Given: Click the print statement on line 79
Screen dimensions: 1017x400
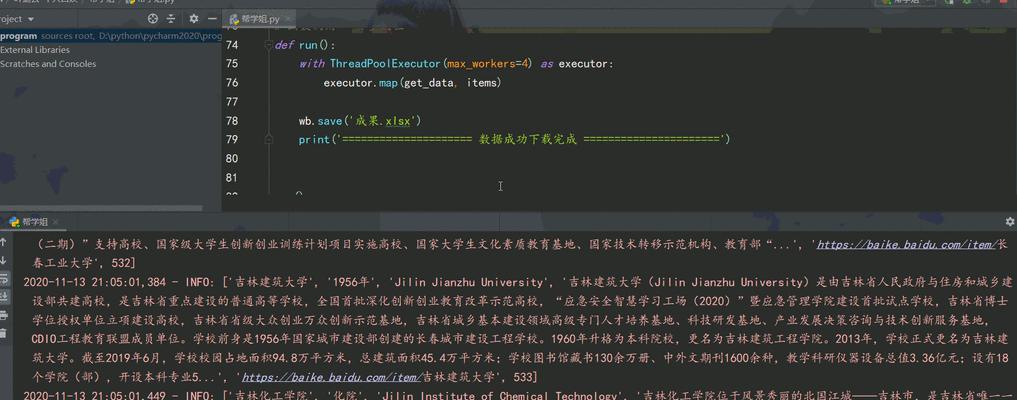Looking at the screenshot, I should point(514,139).
